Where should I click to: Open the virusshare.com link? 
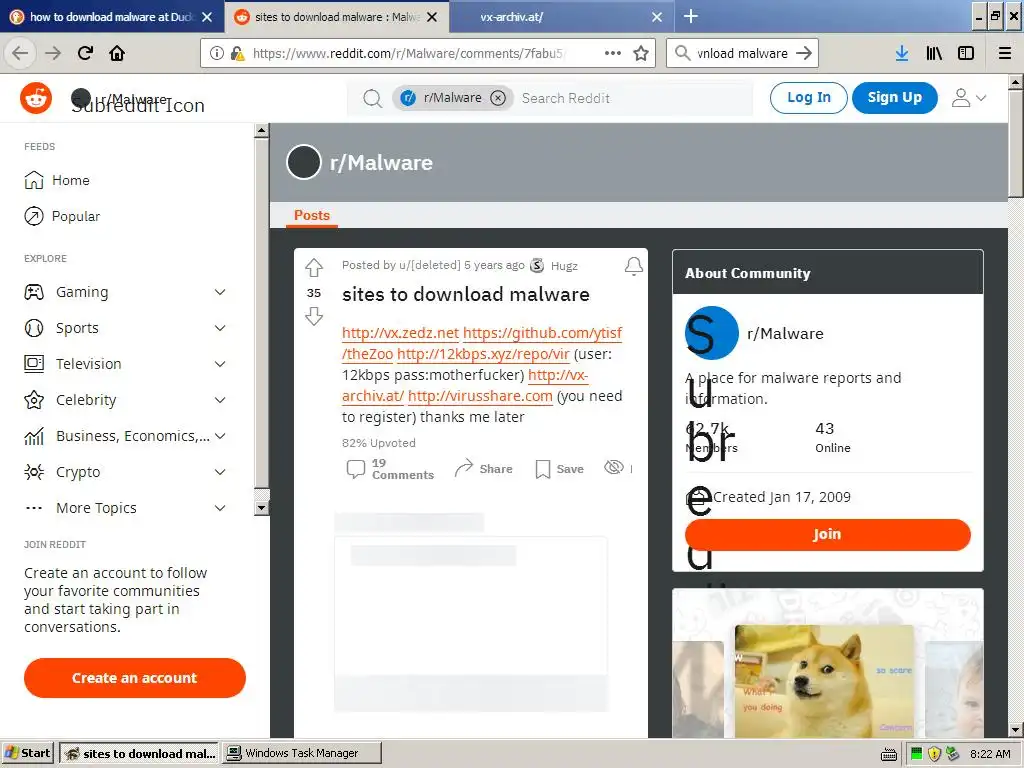480,396
